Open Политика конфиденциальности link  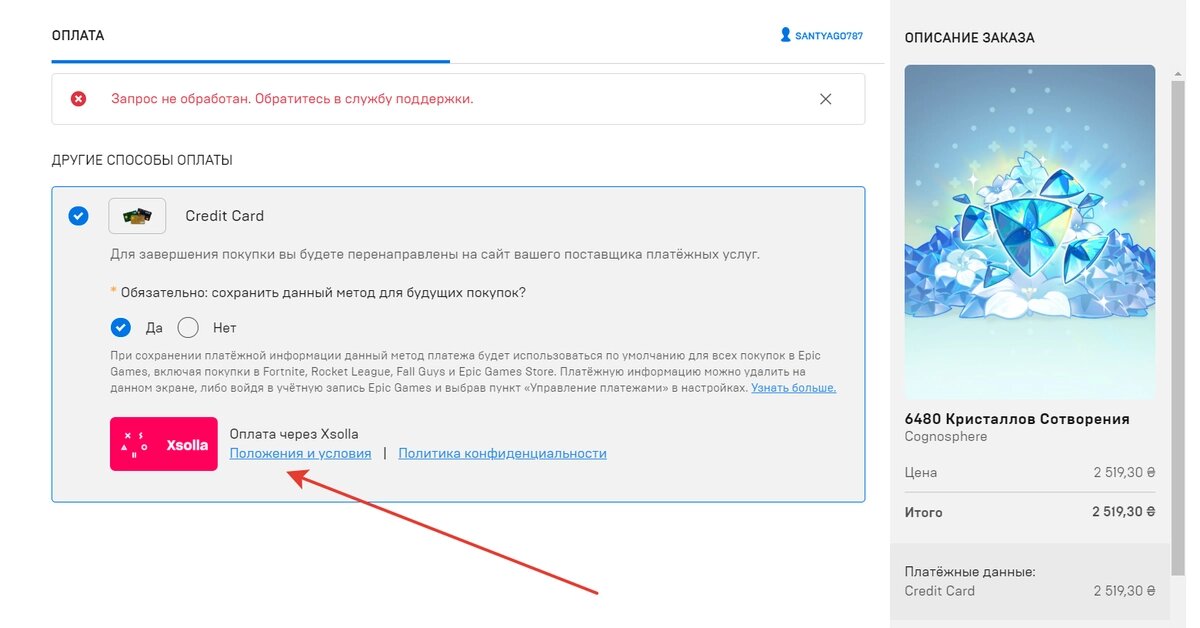pyautogui.click(x=502, y=453)
